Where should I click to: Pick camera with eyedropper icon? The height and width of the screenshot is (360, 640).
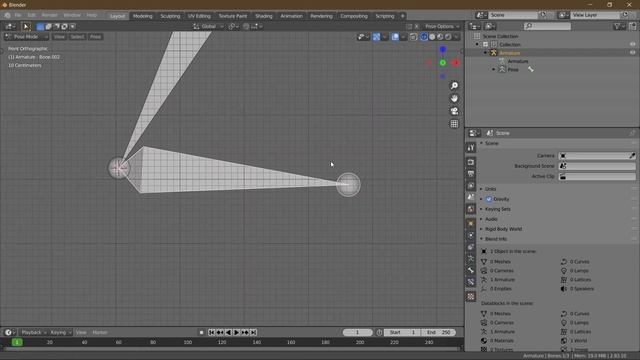coord(632,156)
